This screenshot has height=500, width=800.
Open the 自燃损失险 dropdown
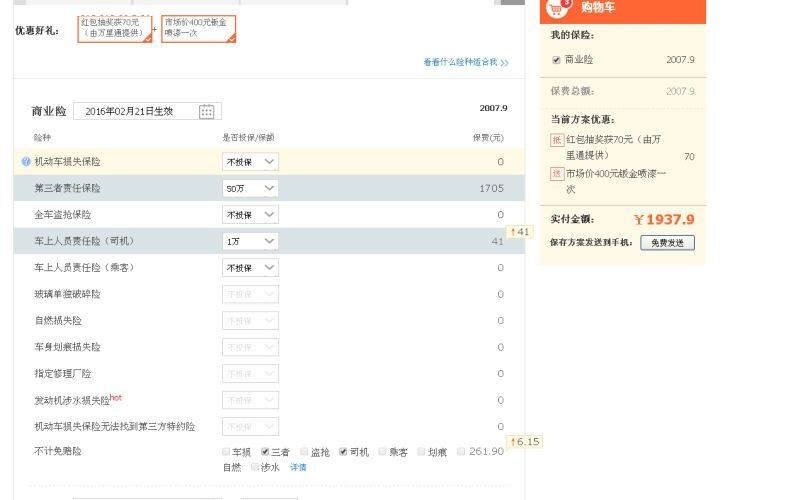click(250, 321)
